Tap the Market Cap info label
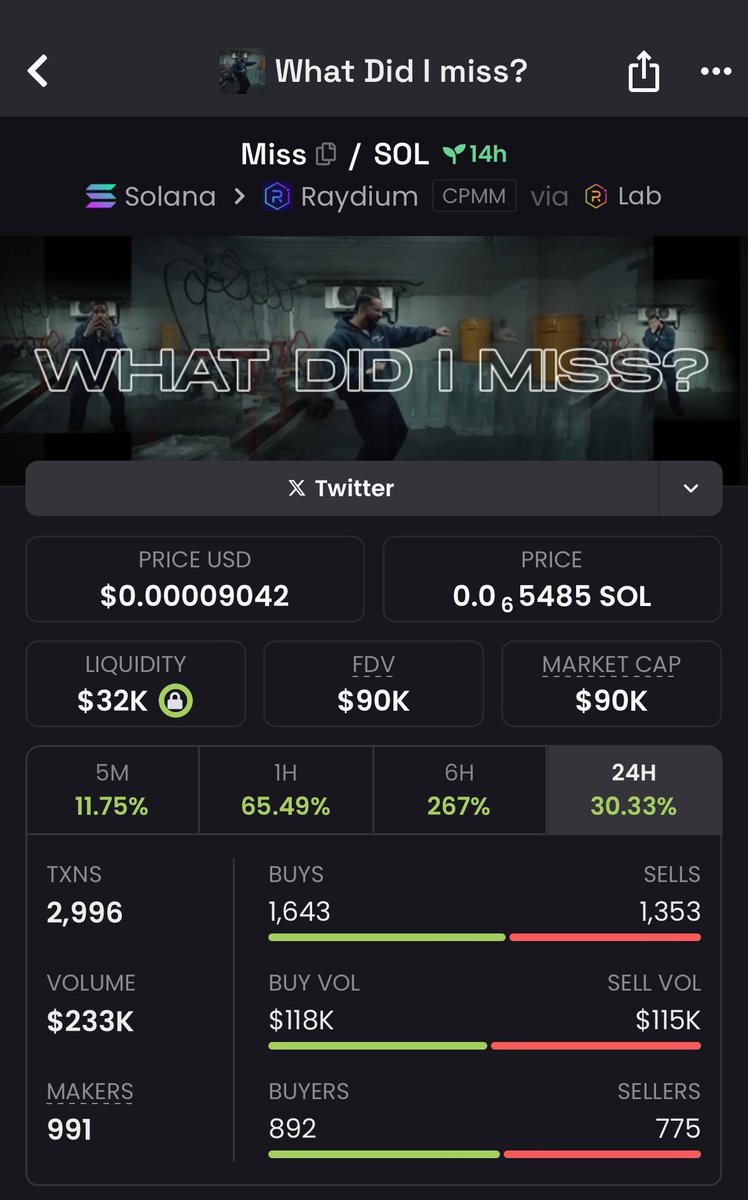 click(x=611, y=665)
